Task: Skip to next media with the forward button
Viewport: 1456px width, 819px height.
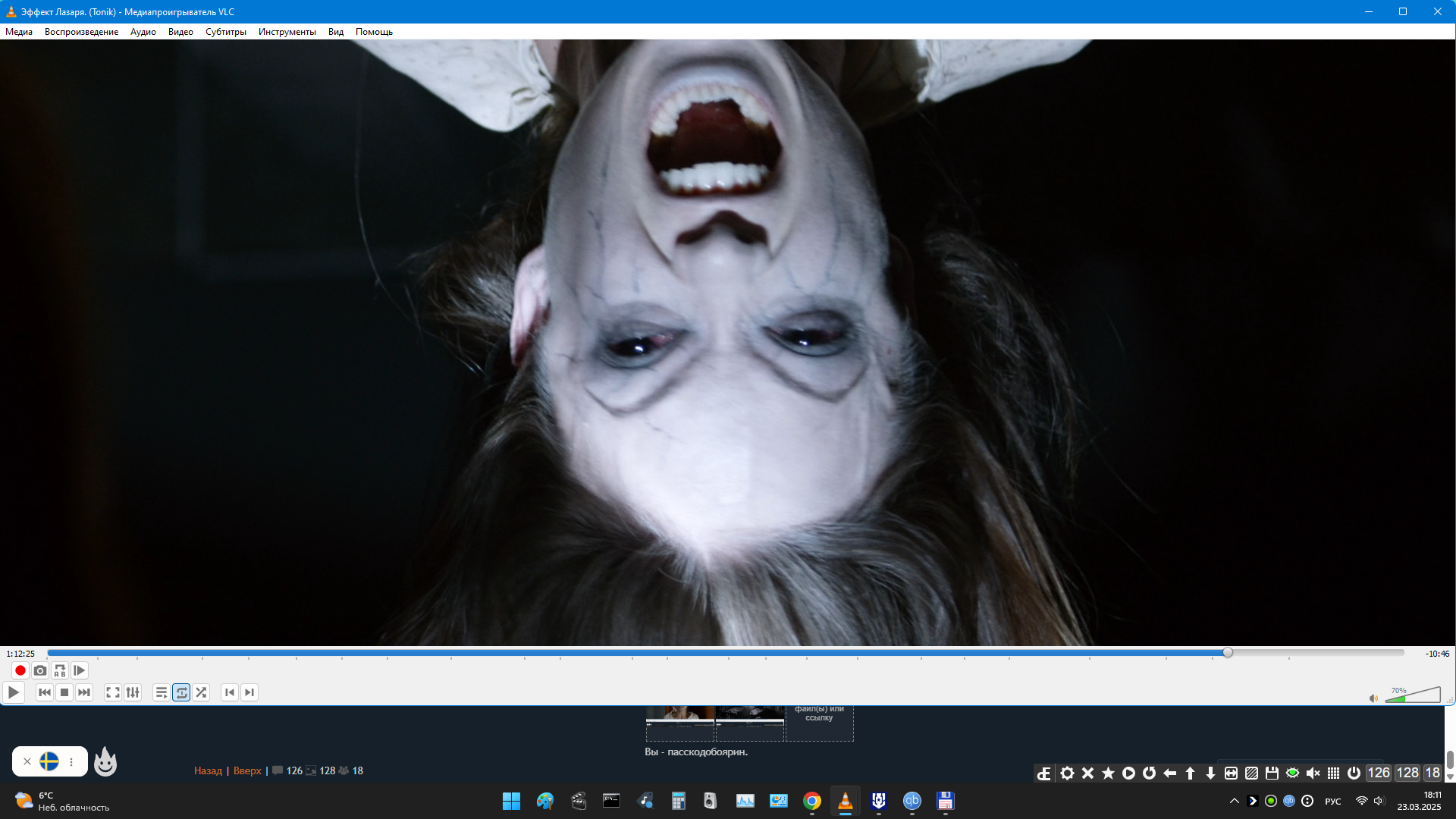Action: (x=84, y=692)
